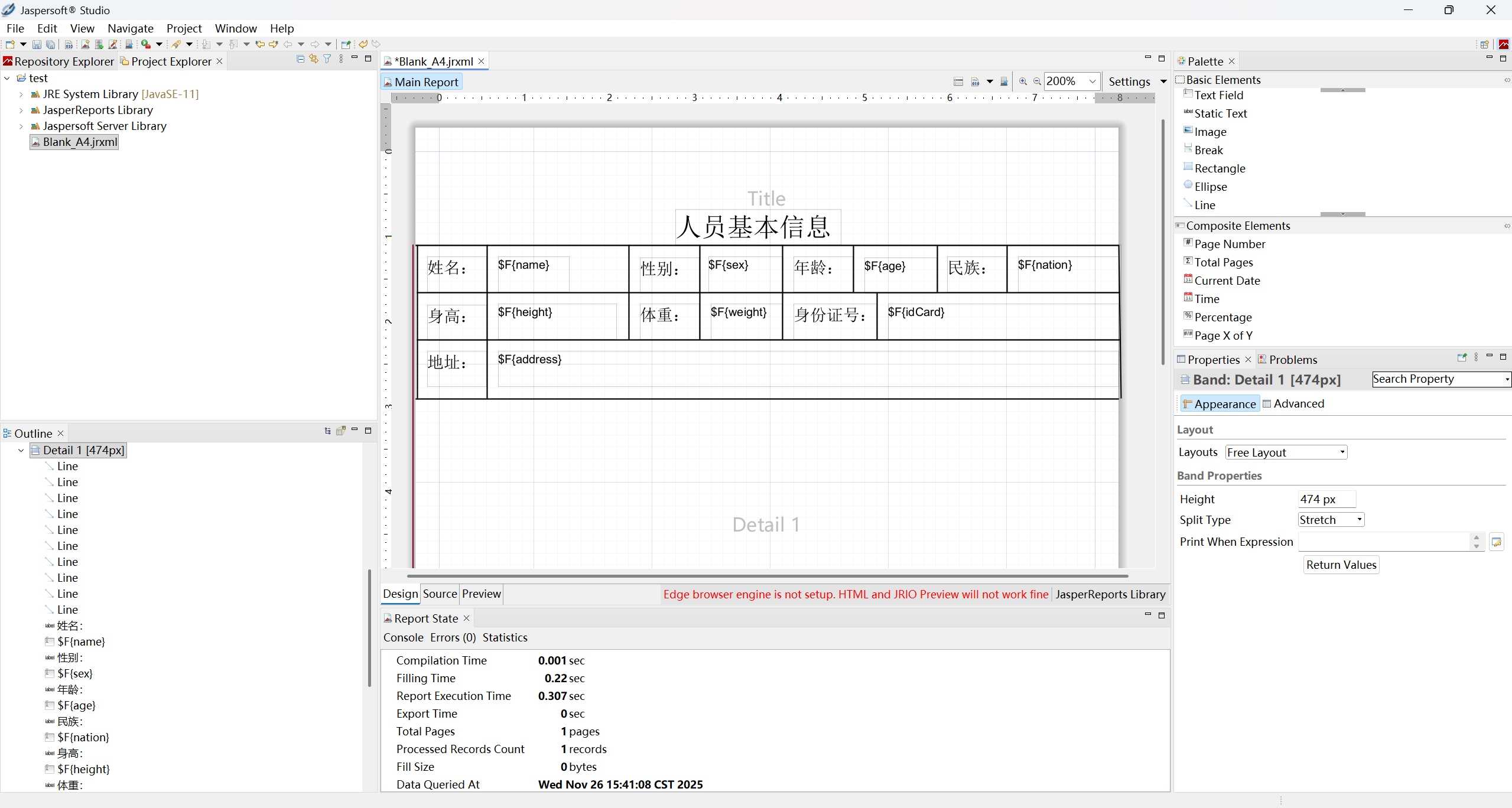Click the filter funnel icon in Project Explorer
Screen dimensions: 1512x808
tap(327, 59)
